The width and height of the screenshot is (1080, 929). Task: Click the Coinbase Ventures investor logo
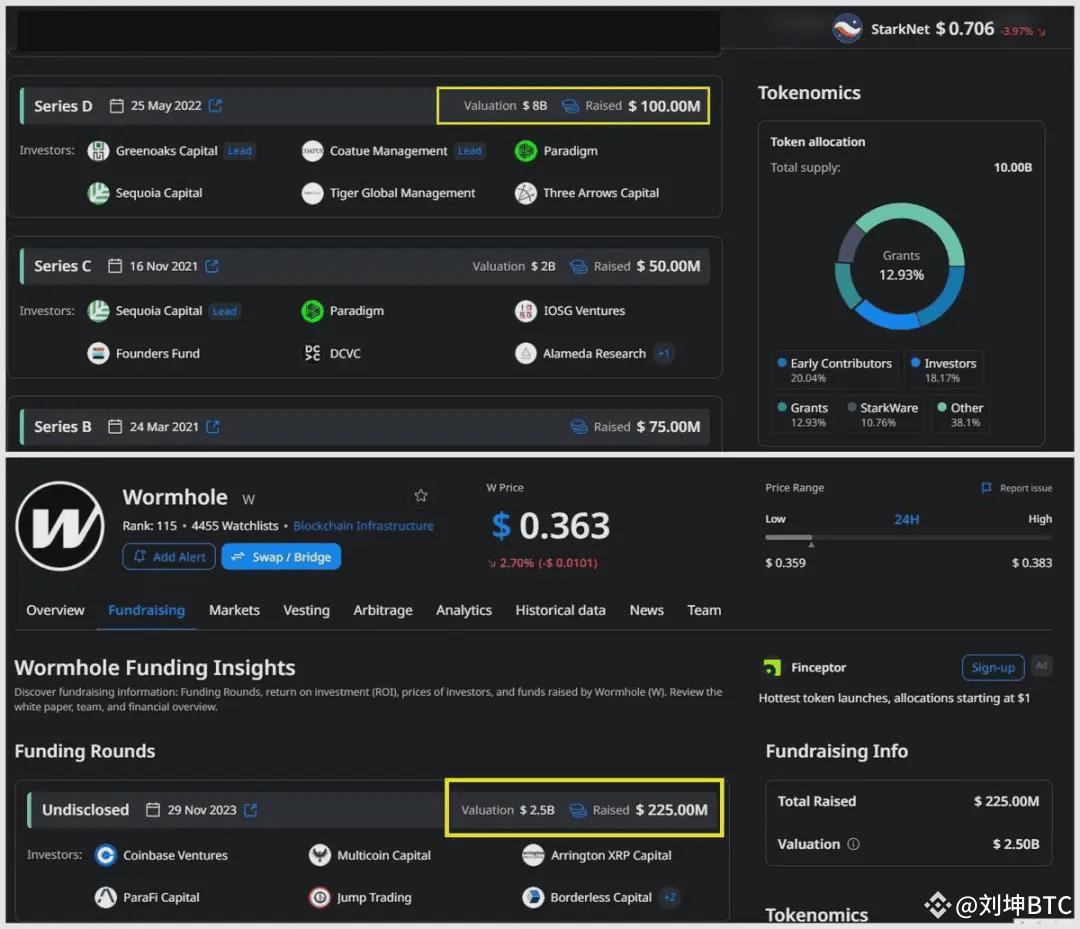pyautogui.click(x=106, y=855)
